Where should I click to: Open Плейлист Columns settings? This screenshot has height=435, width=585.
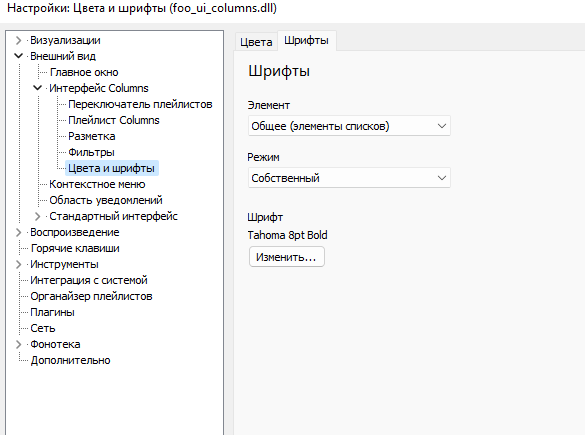point(114,120)
